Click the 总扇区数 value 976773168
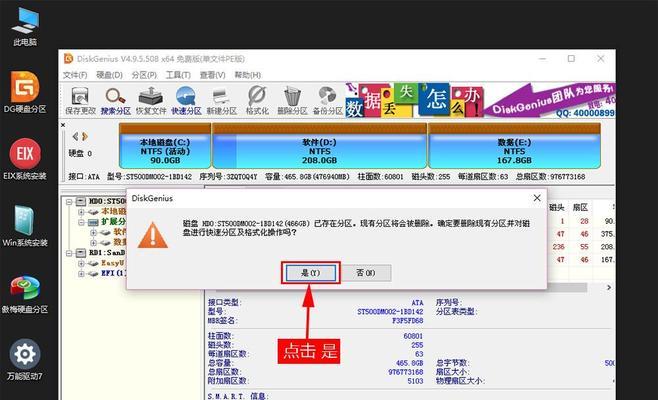This screenshot has width=658, height=400. (x=405, y=372)
